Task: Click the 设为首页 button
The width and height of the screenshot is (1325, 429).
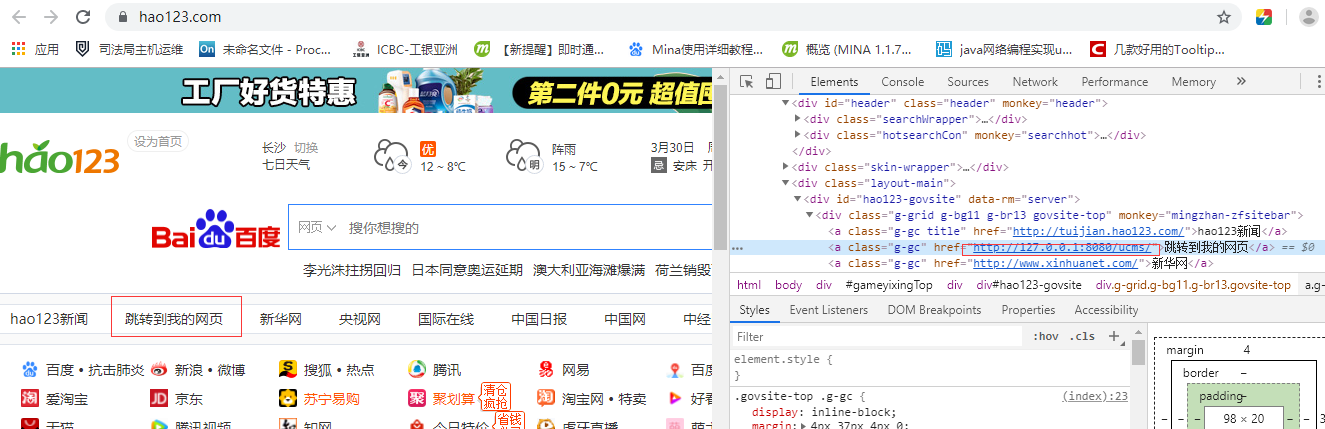Action: tap(158, 141)
